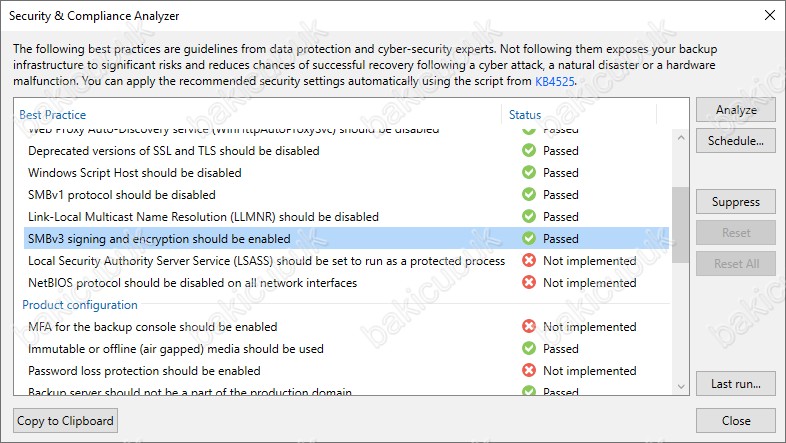Image resolution: width=786 pixels, height=443 pixels.
Task: Select the Link-Local Multicast Name Resolution row
Action: 346,216
